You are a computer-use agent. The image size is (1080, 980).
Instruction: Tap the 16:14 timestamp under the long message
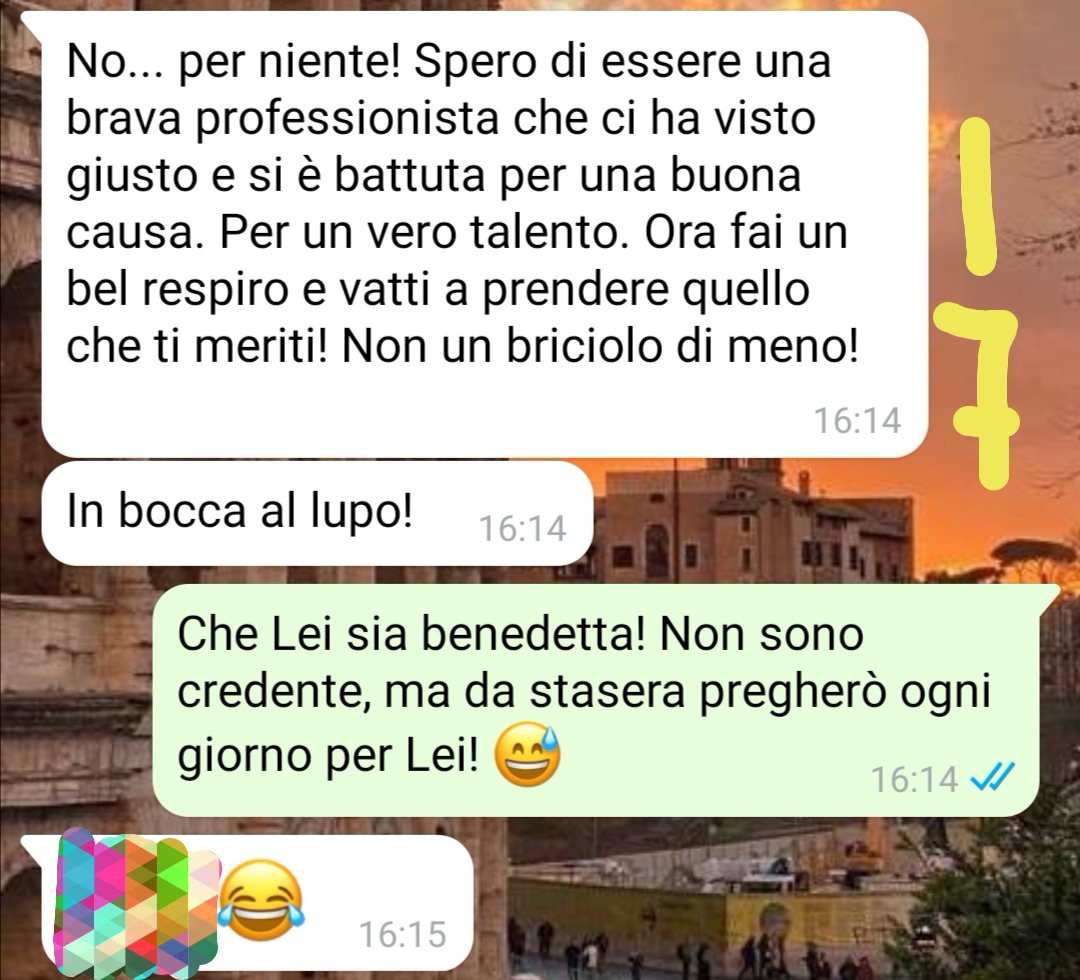(x=858, y=420)
